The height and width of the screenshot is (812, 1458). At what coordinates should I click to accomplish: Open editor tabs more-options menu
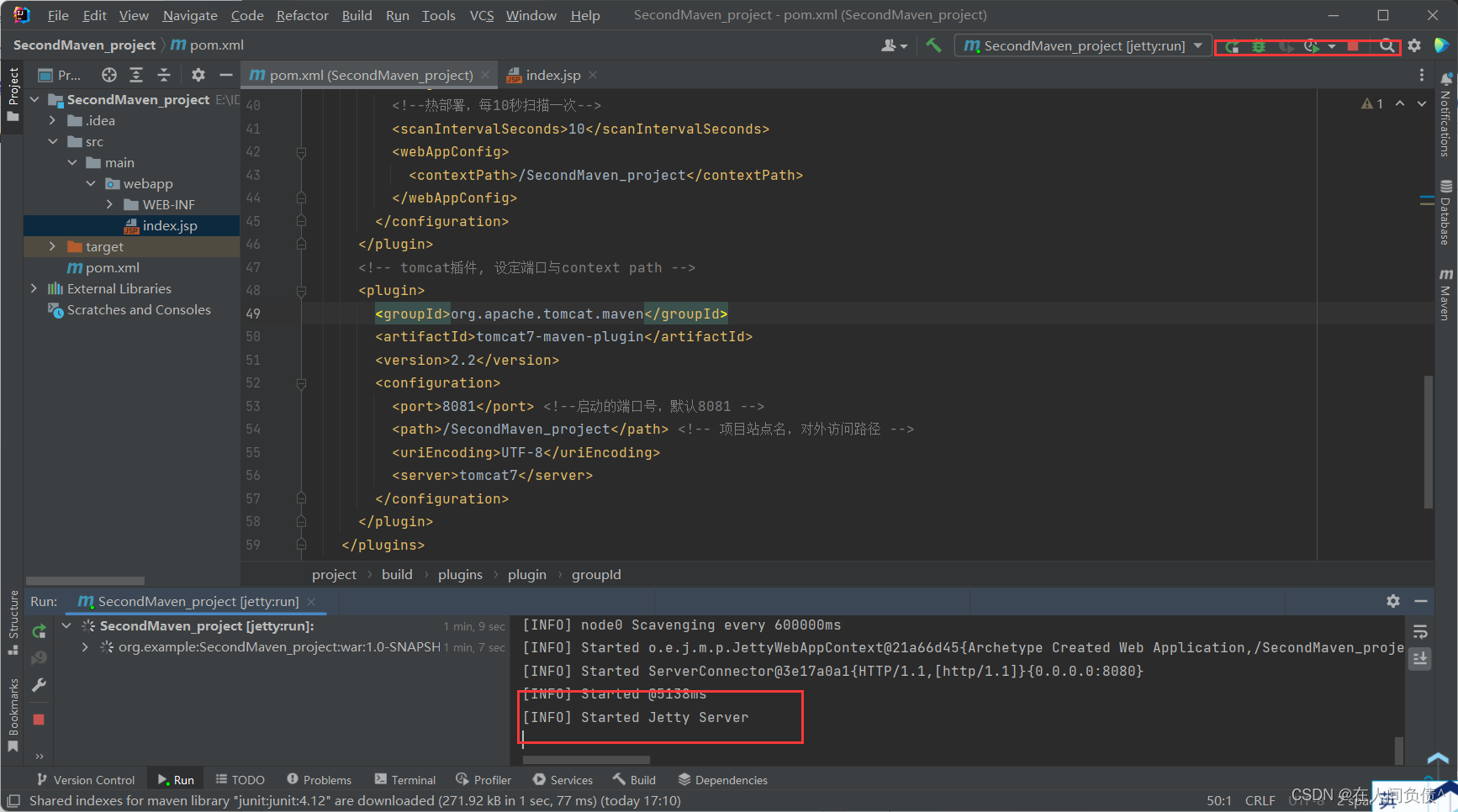[1422, 75]
